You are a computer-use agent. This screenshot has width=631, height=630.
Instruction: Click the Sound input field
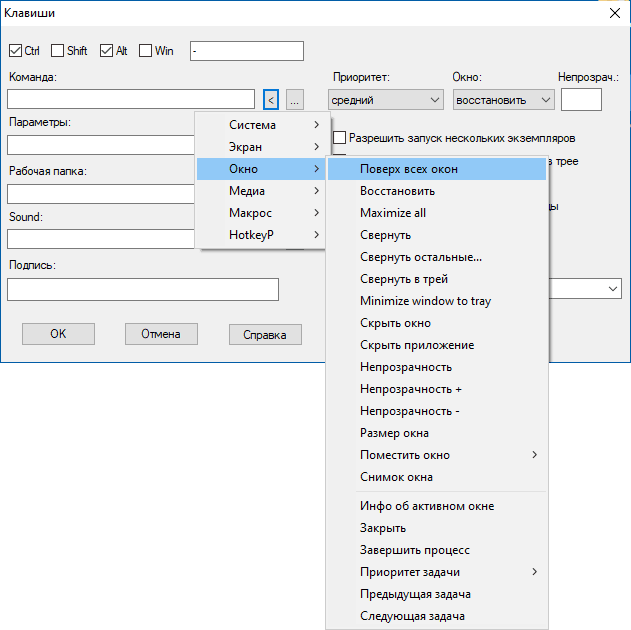[101, 239]
